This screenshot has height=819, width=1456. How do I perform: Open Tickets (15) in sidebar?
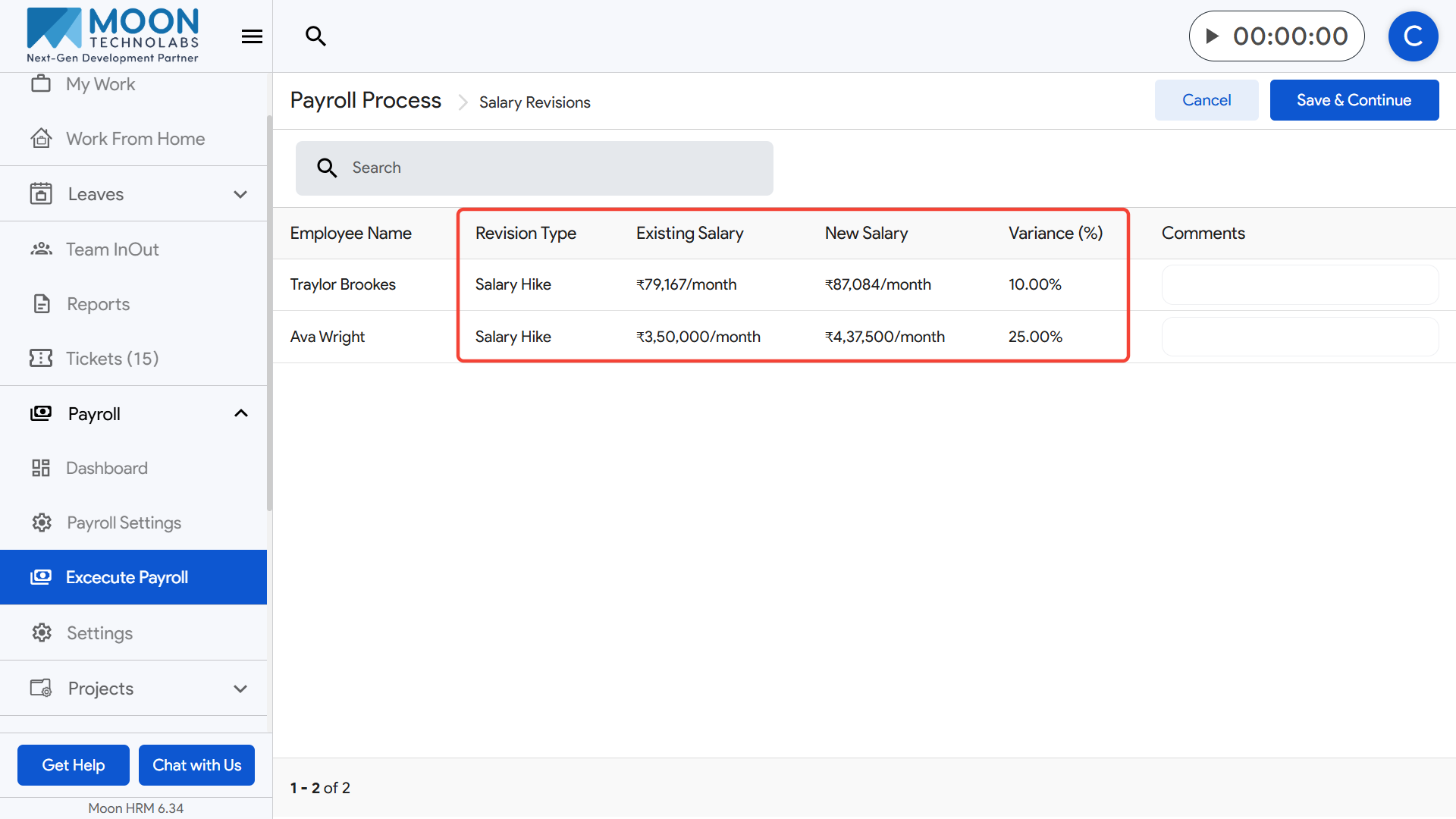[x=112, y=359]
